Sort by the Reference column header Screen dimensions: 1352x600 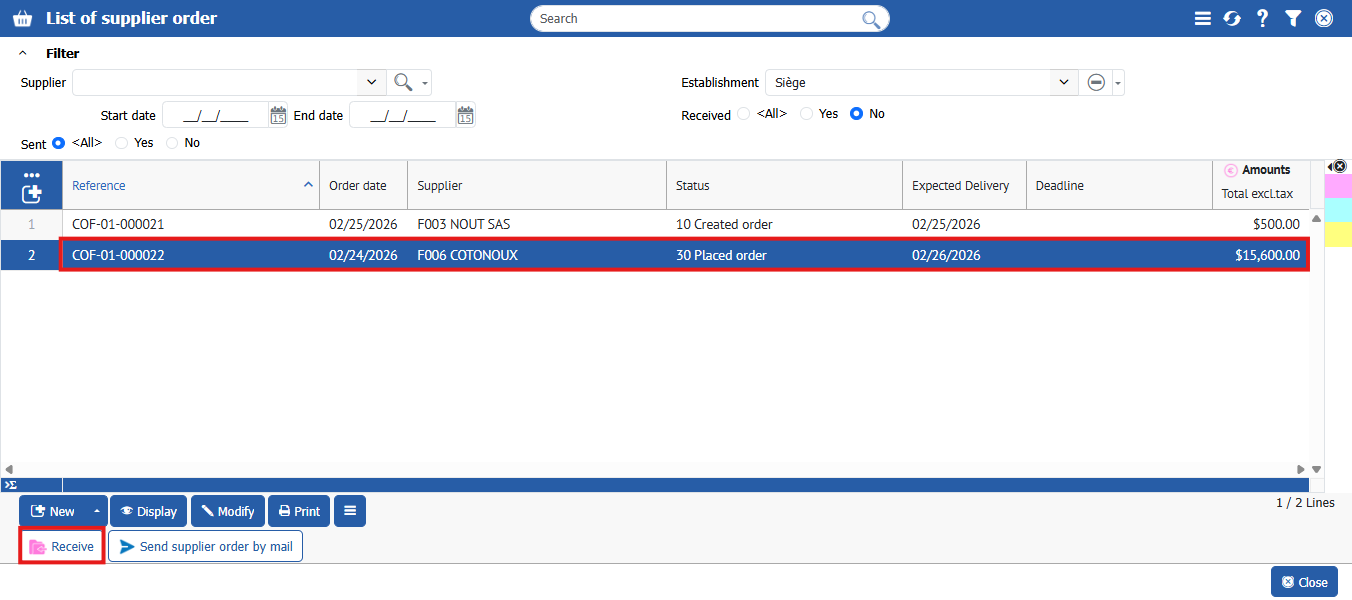99,185
